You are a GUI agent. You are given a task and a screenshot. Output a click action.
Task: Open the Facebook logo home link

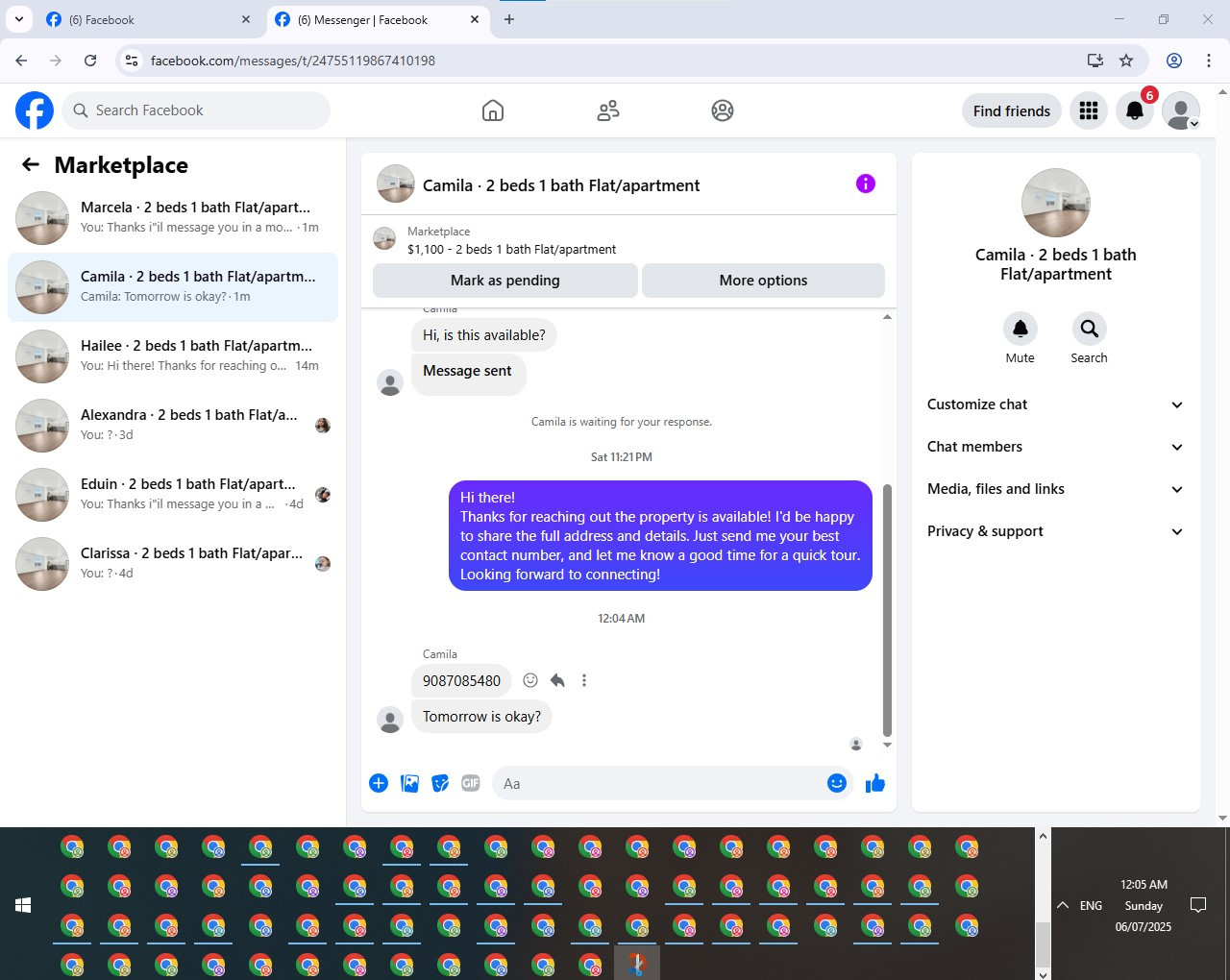tap(35, 110)
